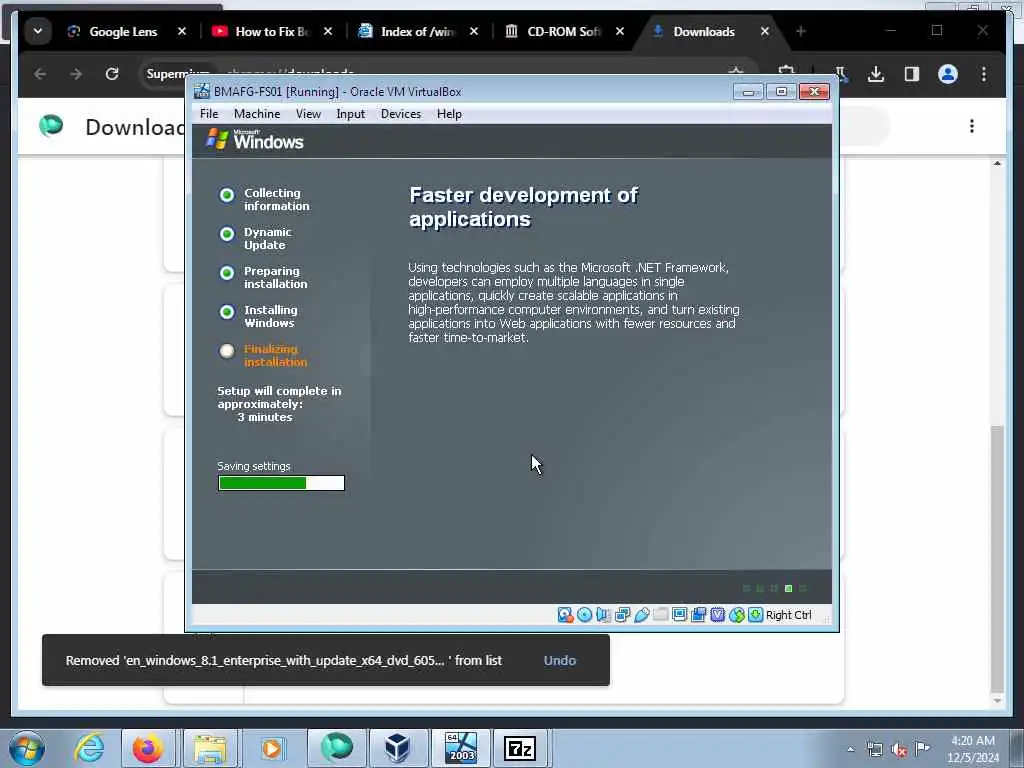The image size is (1024, 768).
Task: Click the Collecting information step radio indicator
Action: [x=227, y=195]
